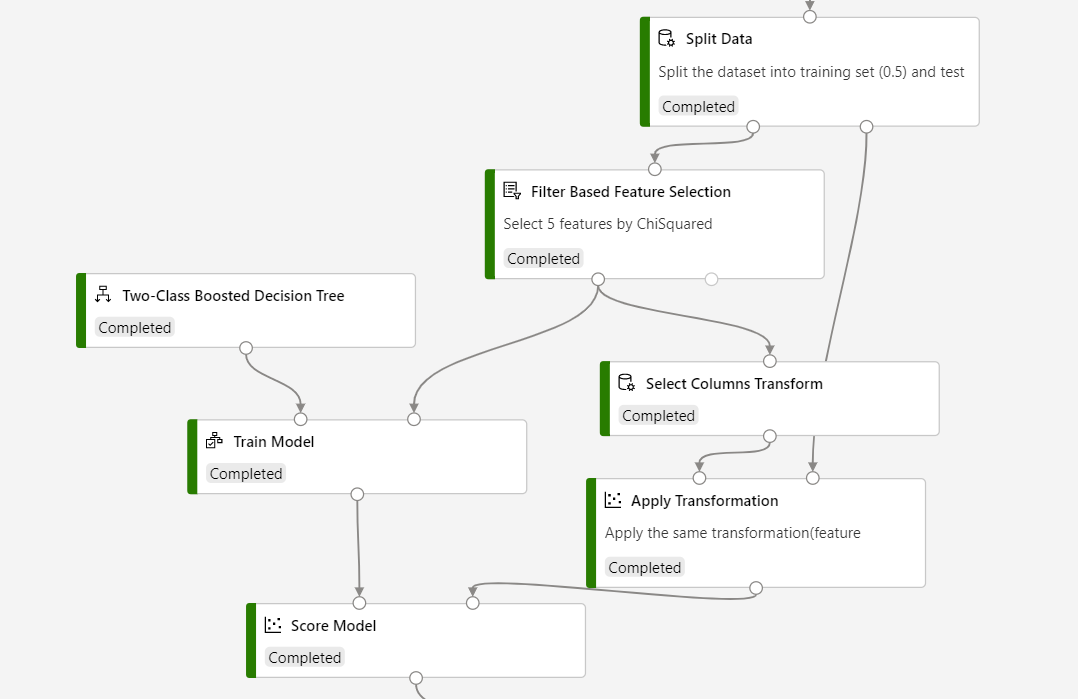Click the Completed badge on Split Data

click(698, 106)
